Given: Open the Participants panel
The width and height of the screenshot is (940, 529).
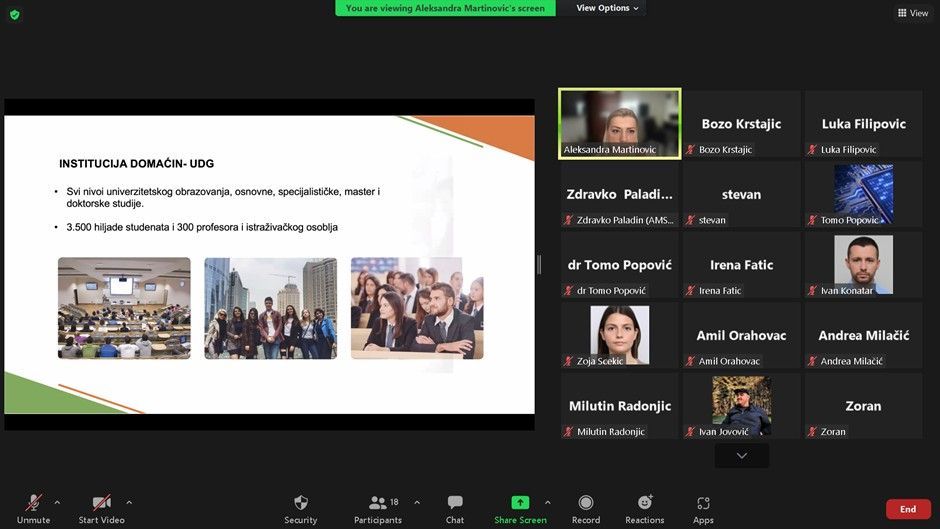Looking at the screenshot, I should pyautogui.click(x=378, y=503).
